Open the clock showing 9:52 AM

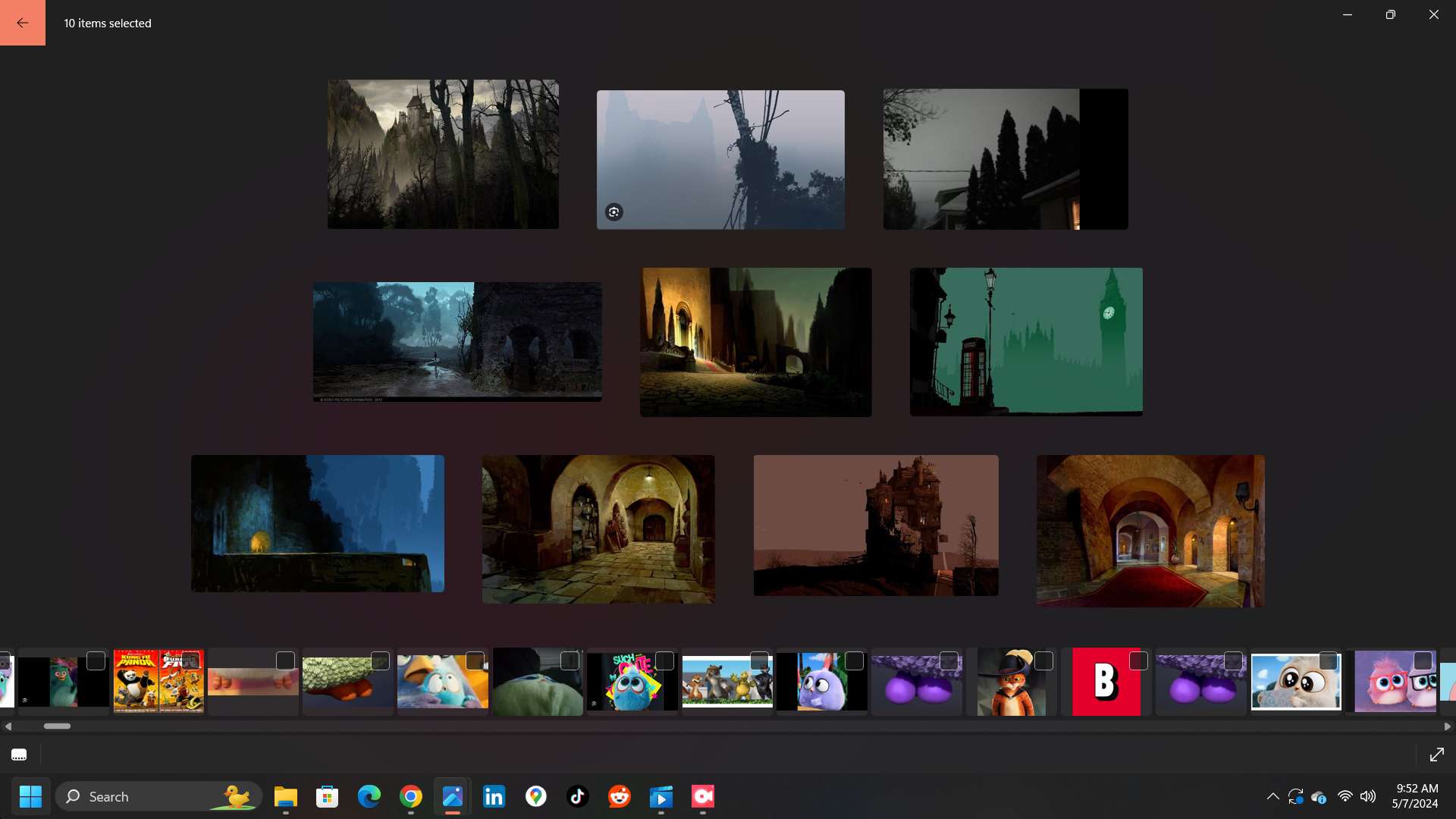pos(1415,796)
